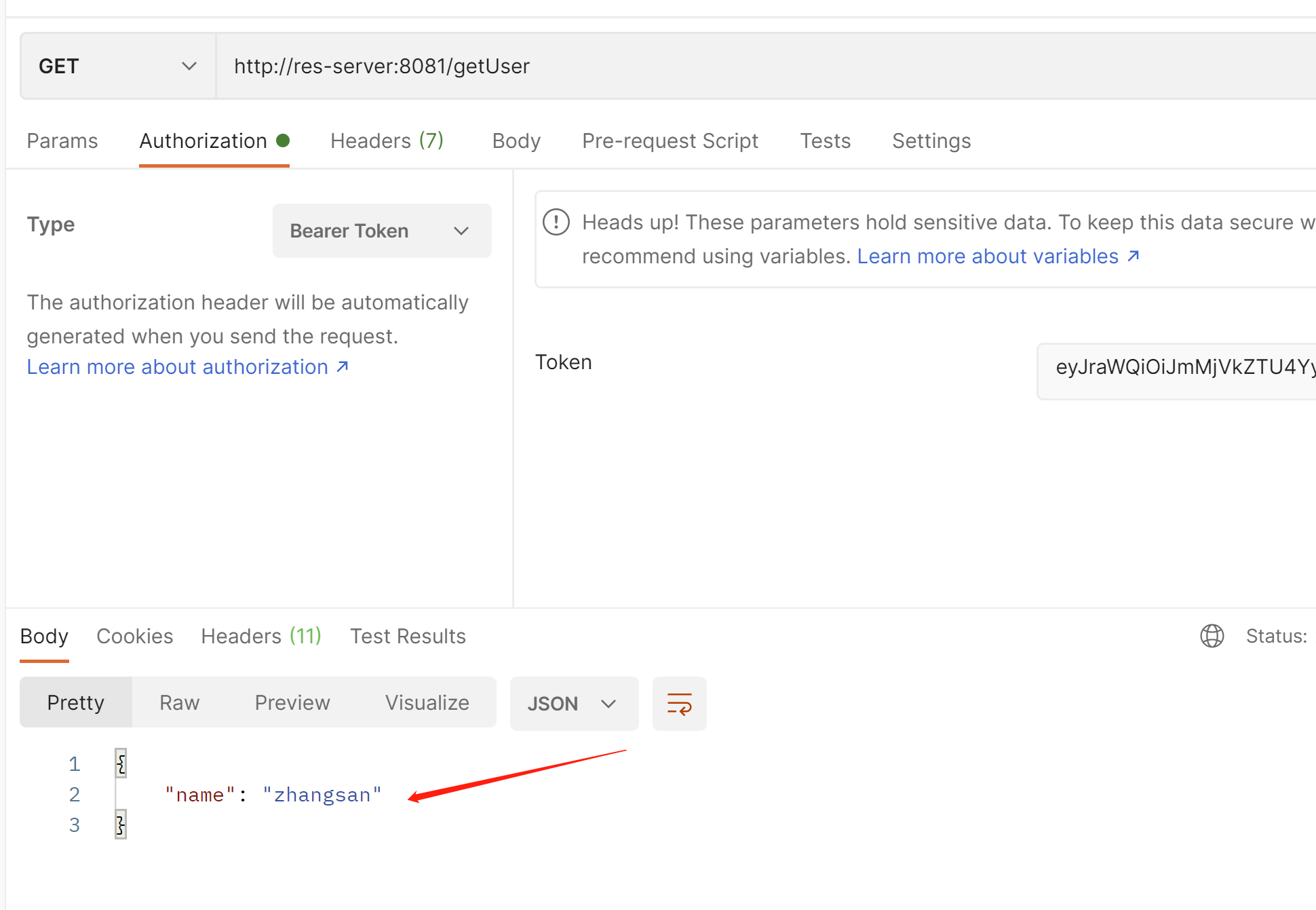Expand the Bearer Token type dropdown
This screenshot has width=1316, height=910.
pyautogui.click(x=381, y=231)
